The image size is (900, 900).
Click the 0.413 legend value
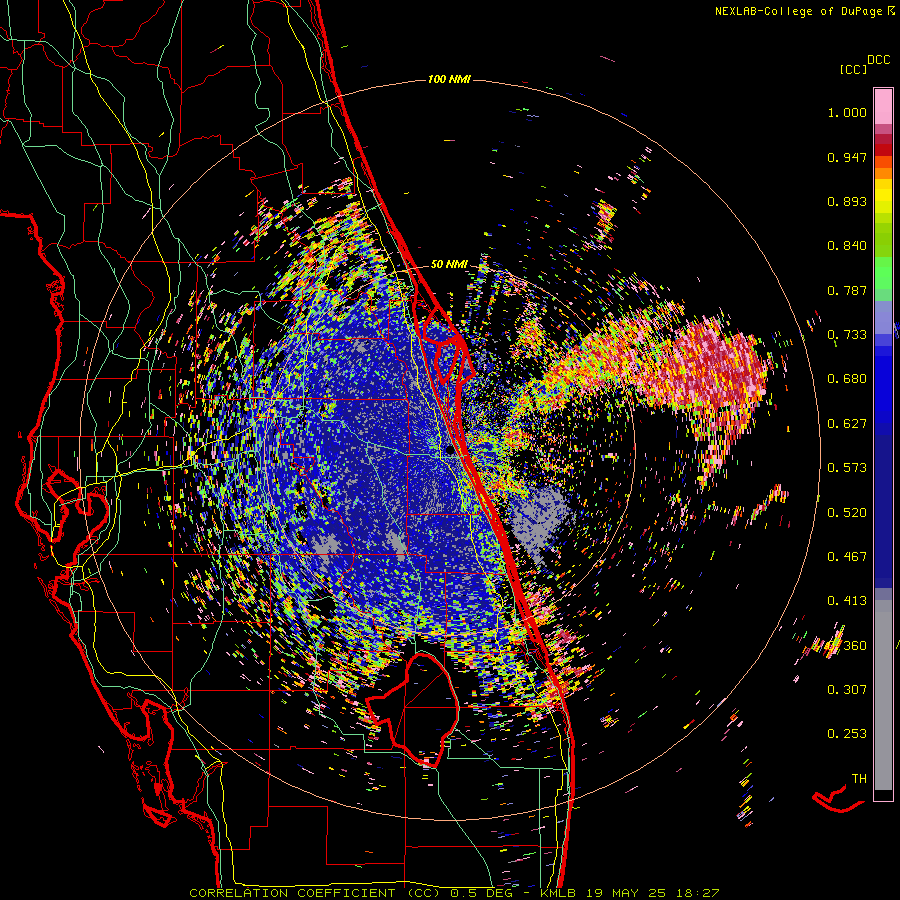pyautogui.click(x=847, y=601)
